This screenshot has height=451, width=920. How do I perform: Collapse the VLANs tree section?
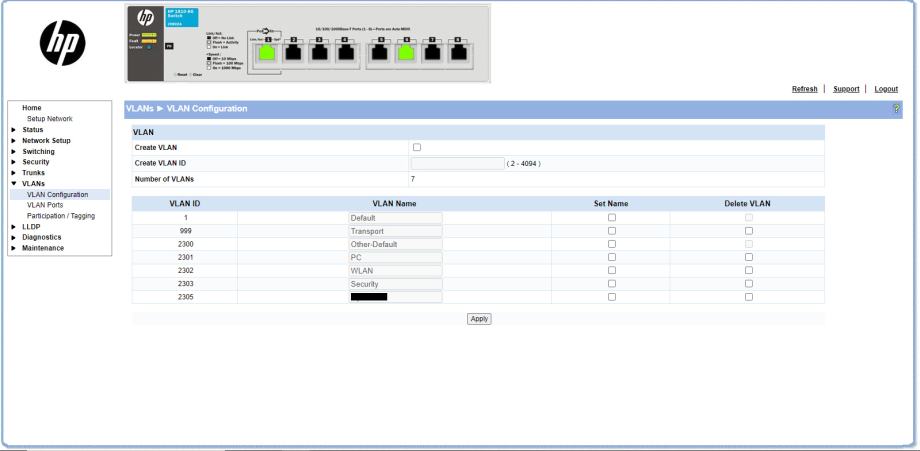pyautogui.click(x=13, y=183)
